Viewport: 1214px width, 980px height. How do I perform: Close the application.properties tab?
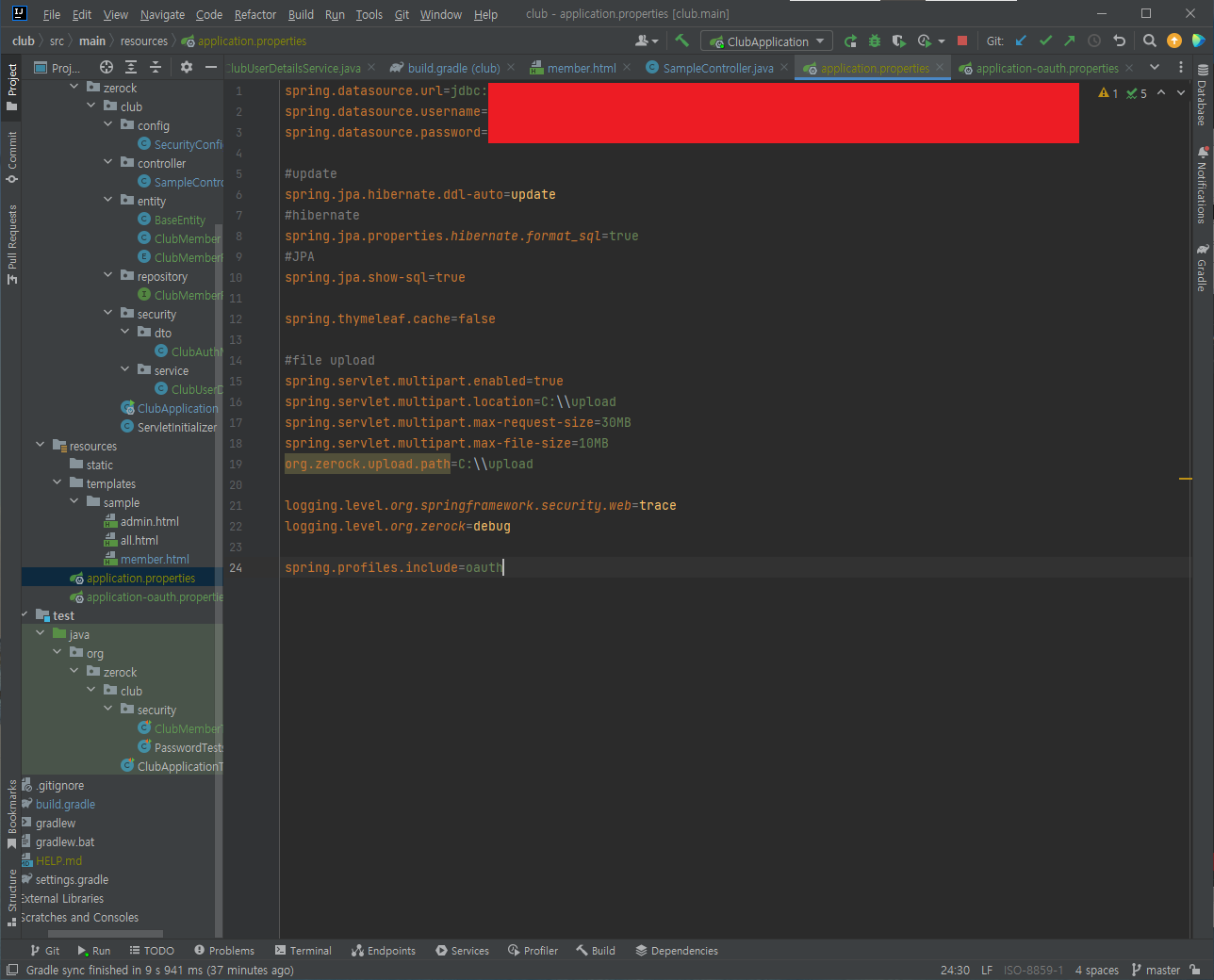[940, 68]
